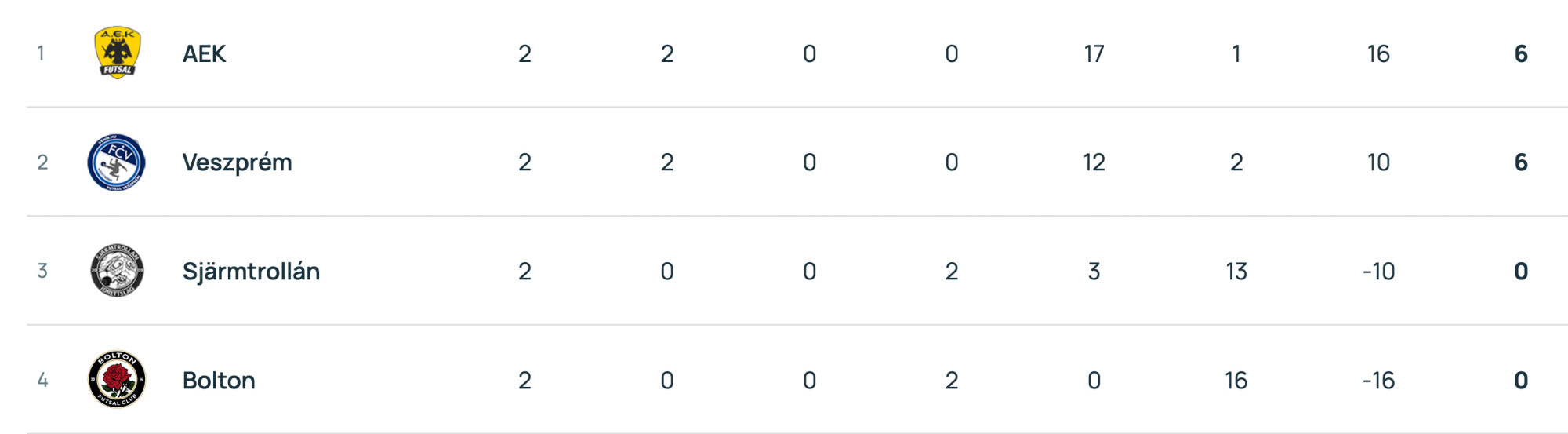The height and width of the screenshot is (434, 1568).
Task: Click Bolton's bold points value
Action: 1520,381
